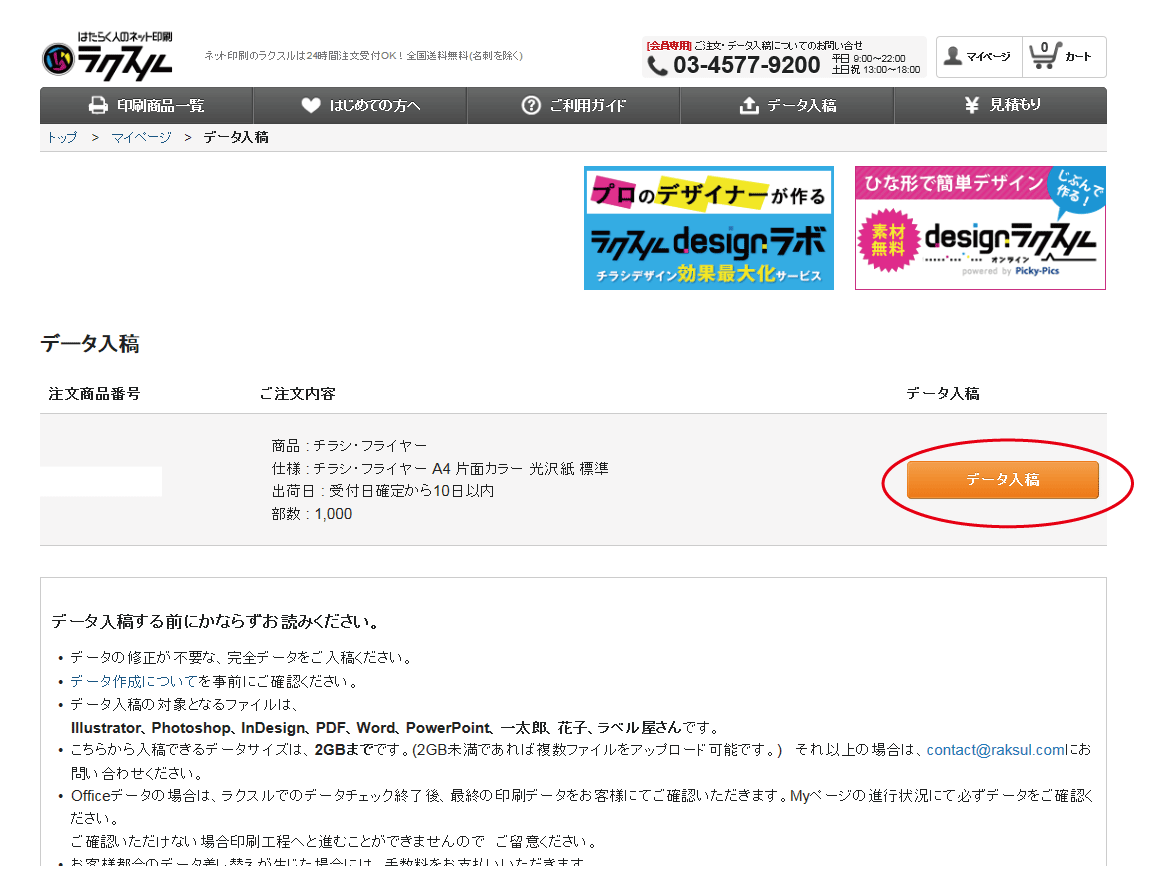Click phone number 03-4577-9200
1159x886 pixels.
coord(747,65)
